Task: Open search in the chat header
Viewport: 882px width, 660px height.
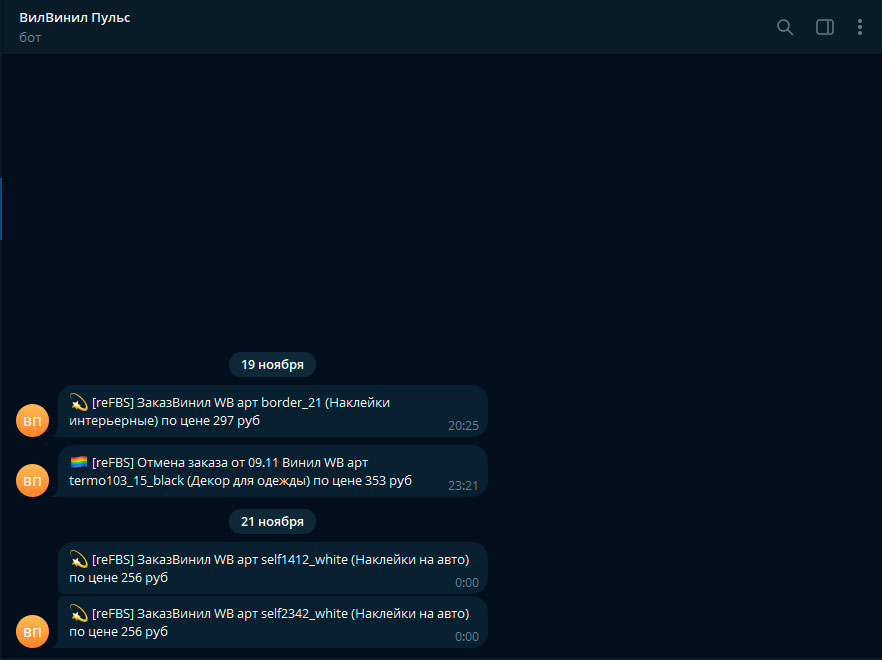Action: [x=785, y=27]
